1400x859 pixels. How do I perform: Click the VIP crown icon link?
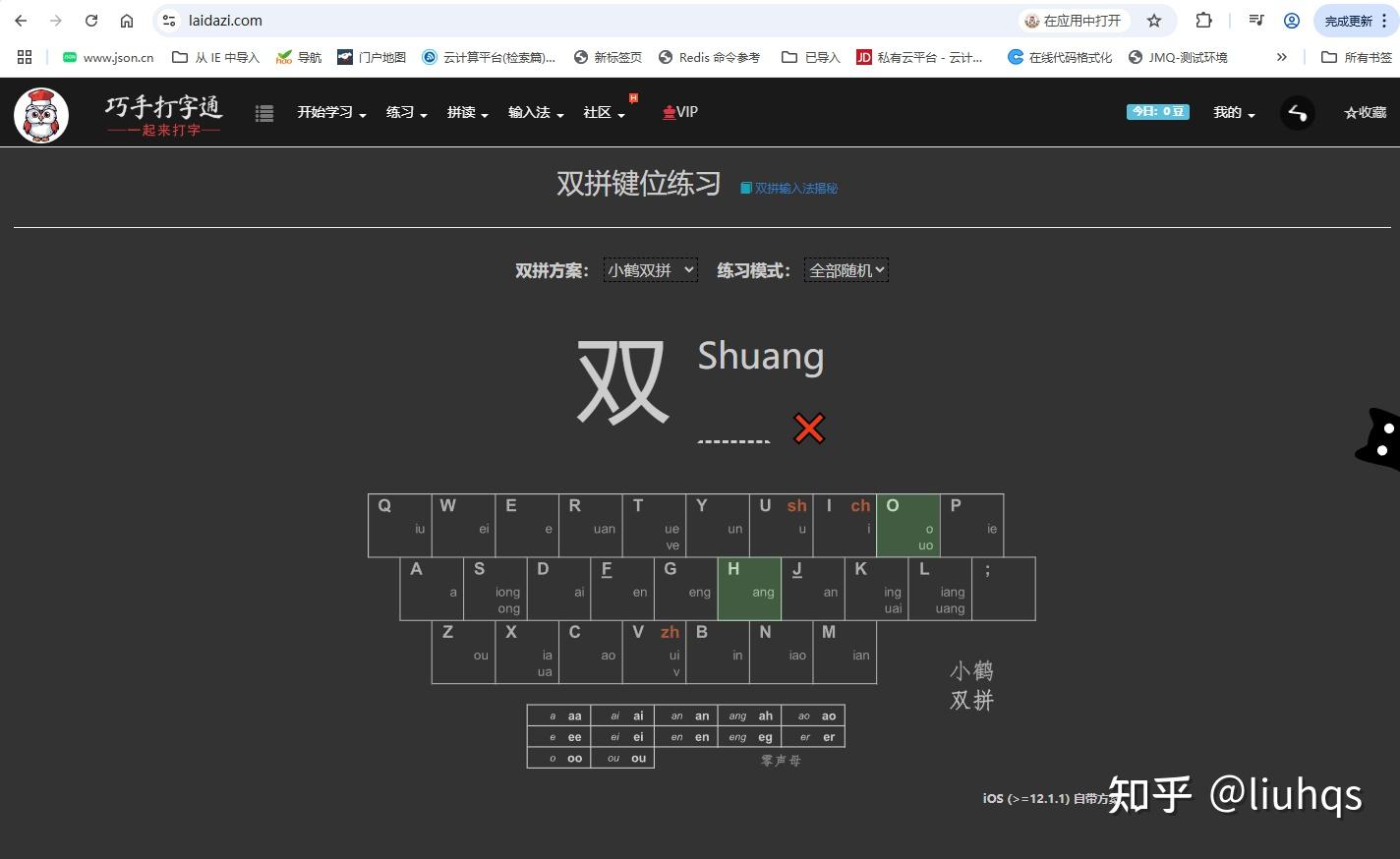point(680,112)
